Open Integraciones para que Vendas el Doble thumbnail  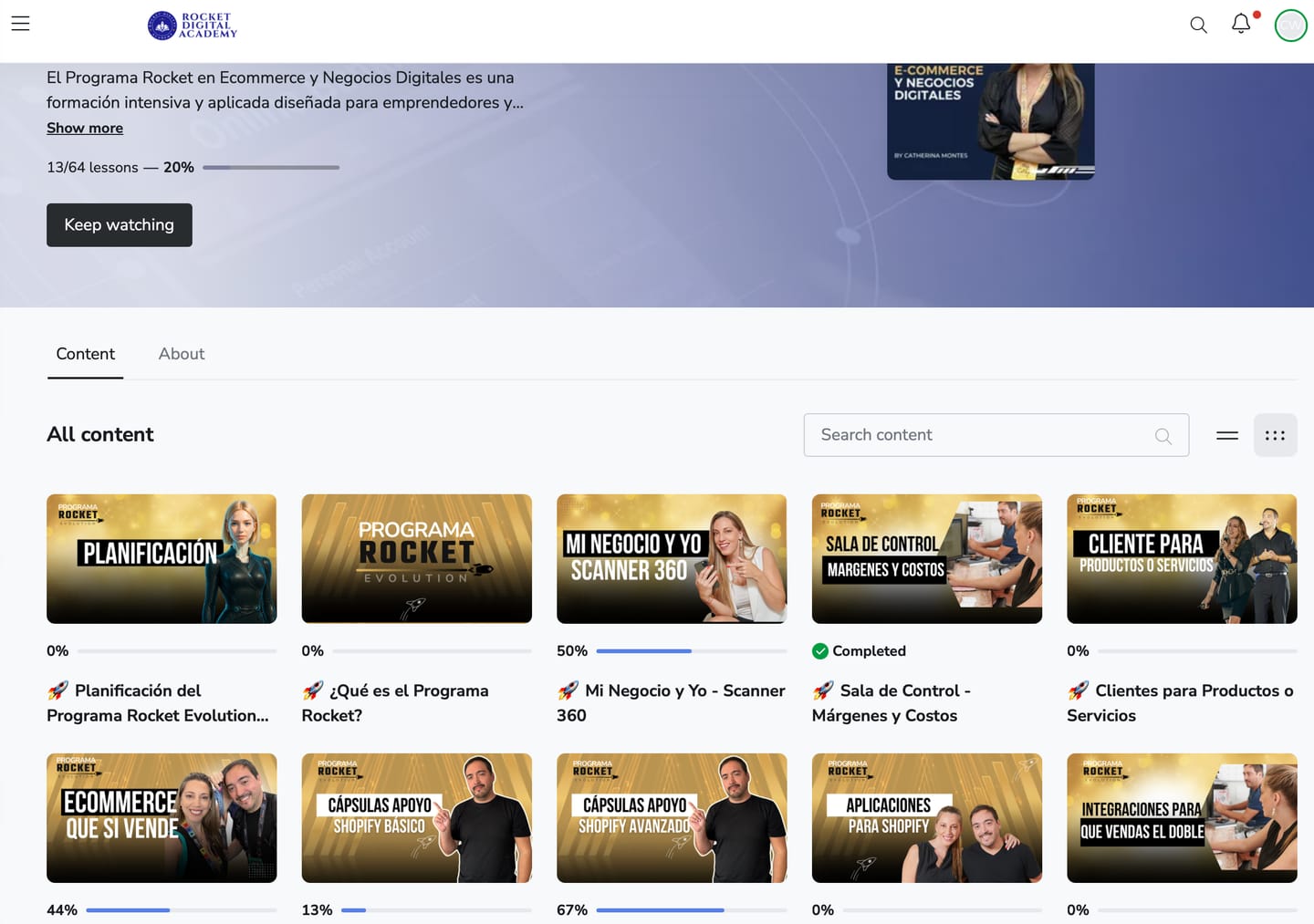point(1182,818)
